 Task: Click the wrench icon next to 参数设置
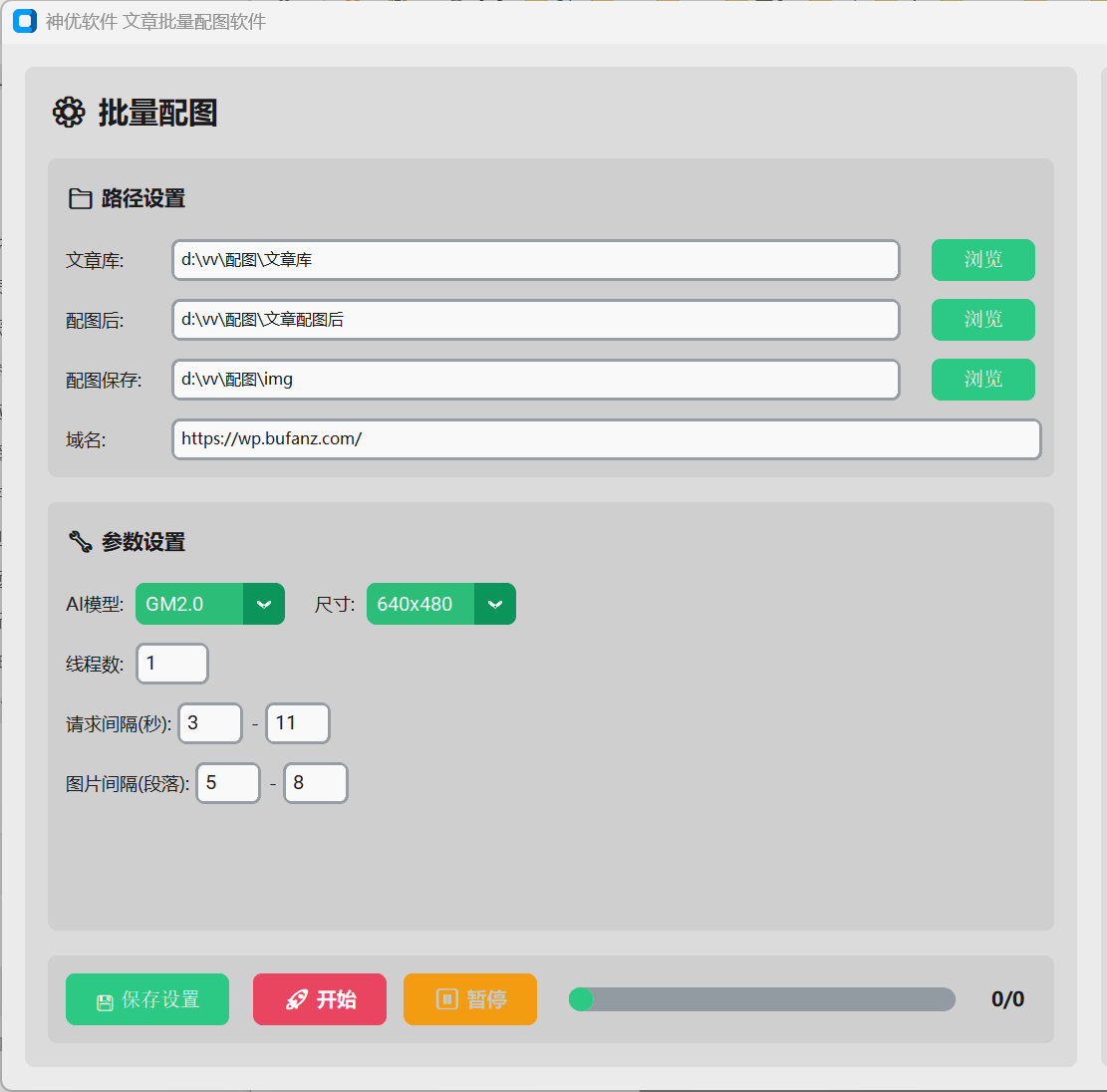coord(81,541)
